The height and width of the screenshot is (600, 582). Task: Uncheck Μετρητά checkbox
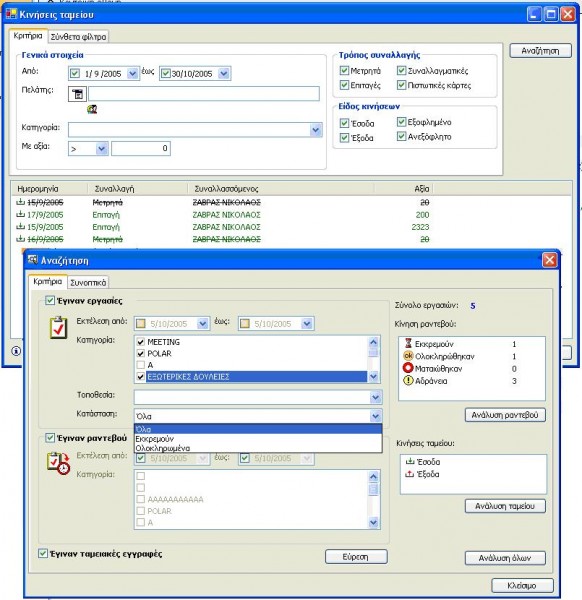tap(344, 70)
